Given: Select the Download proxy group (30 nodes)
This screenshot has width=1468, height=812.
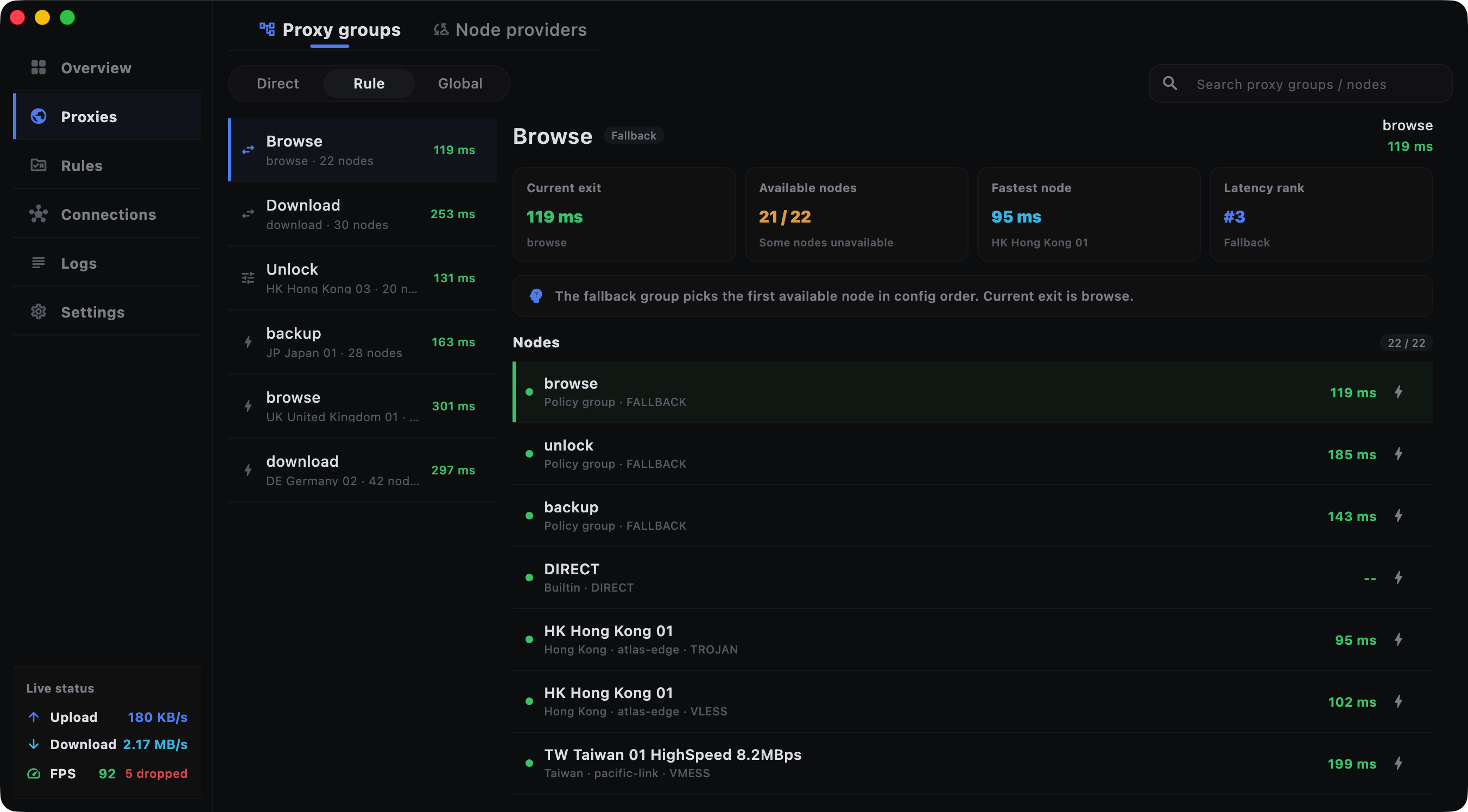Looking at the screenshot, I should pos(363,214).
